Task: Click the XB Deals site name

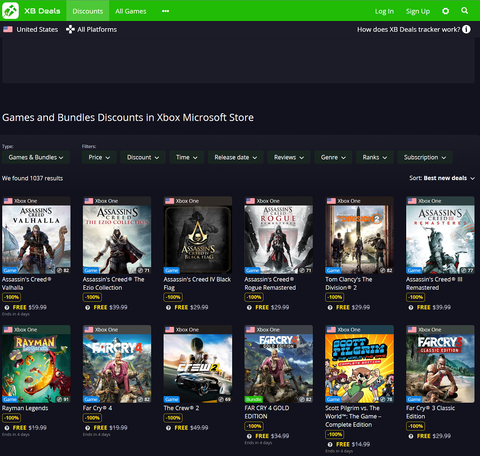Action: (x=42, y=11)
